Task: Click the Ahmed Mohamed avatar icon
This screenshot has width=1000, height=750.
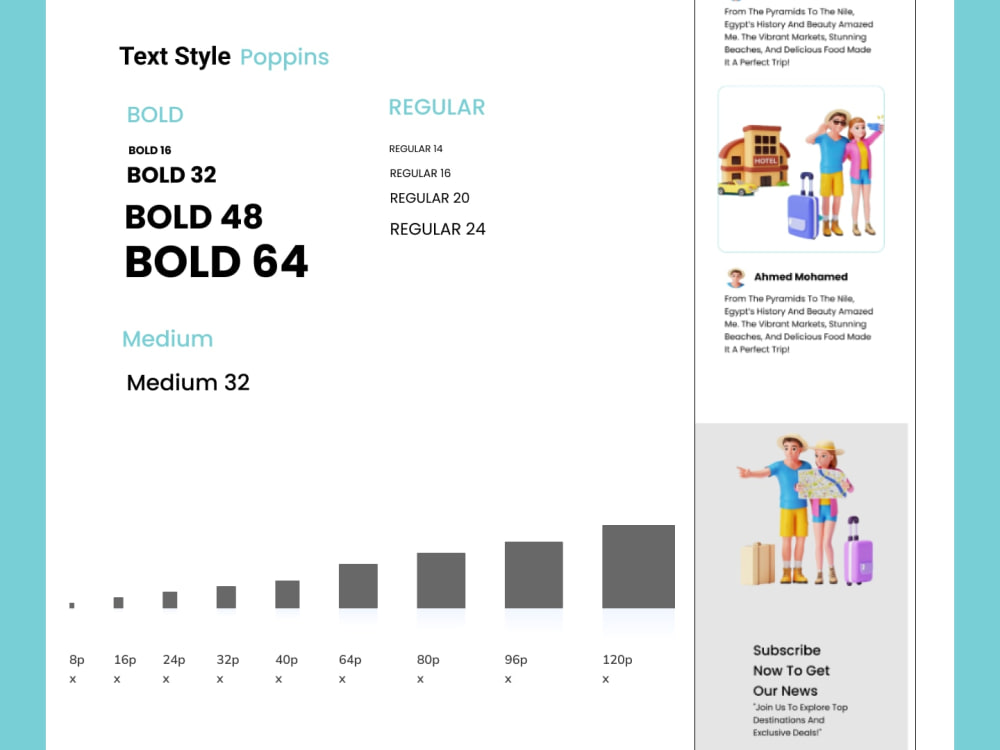Action: point(736,277)
